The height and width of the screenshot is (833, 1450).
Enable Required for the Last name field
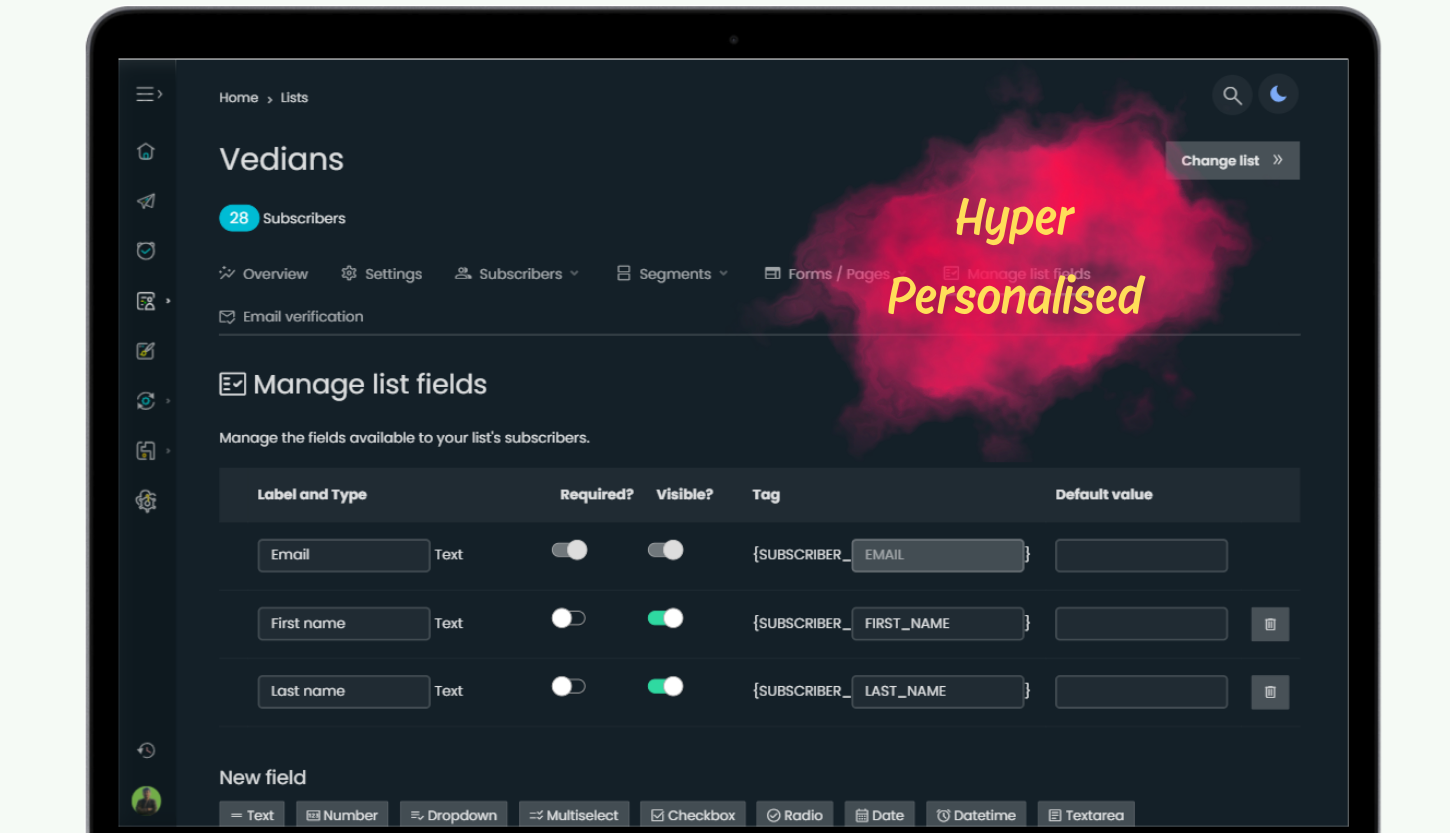[569, 686]
